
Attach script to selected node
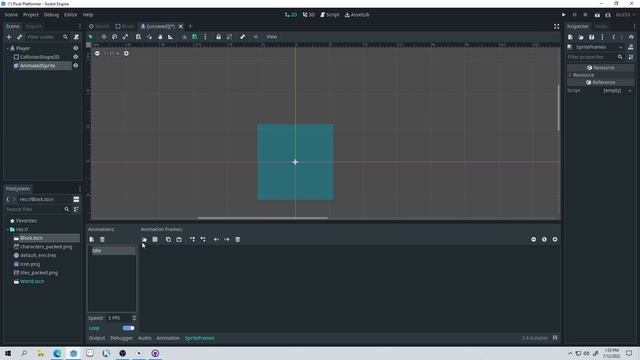[76, 37]
